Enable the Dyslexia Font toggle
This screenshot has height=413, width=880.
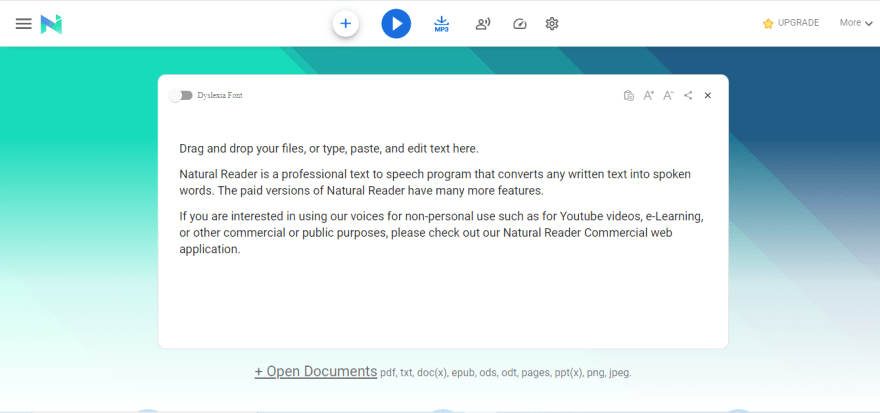pyautogui.click(x=181, y=95)
